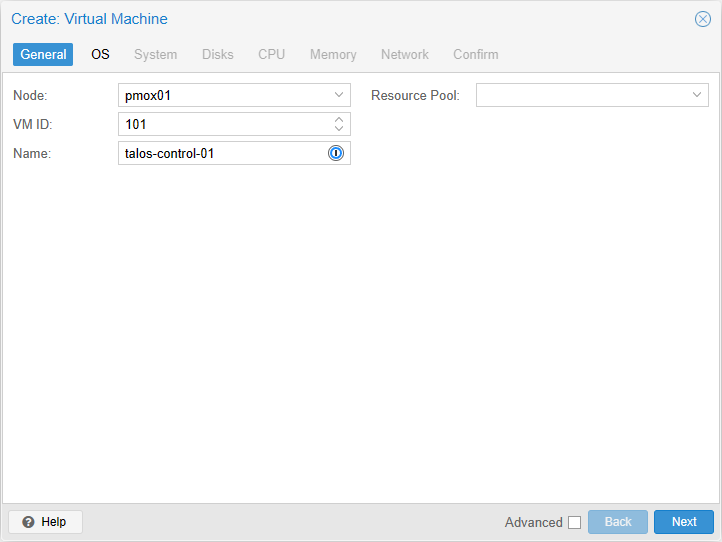This screenshot has height=542, width=722.
Task: Click the question mark Help icon
Action: click(x=28, y=522)
